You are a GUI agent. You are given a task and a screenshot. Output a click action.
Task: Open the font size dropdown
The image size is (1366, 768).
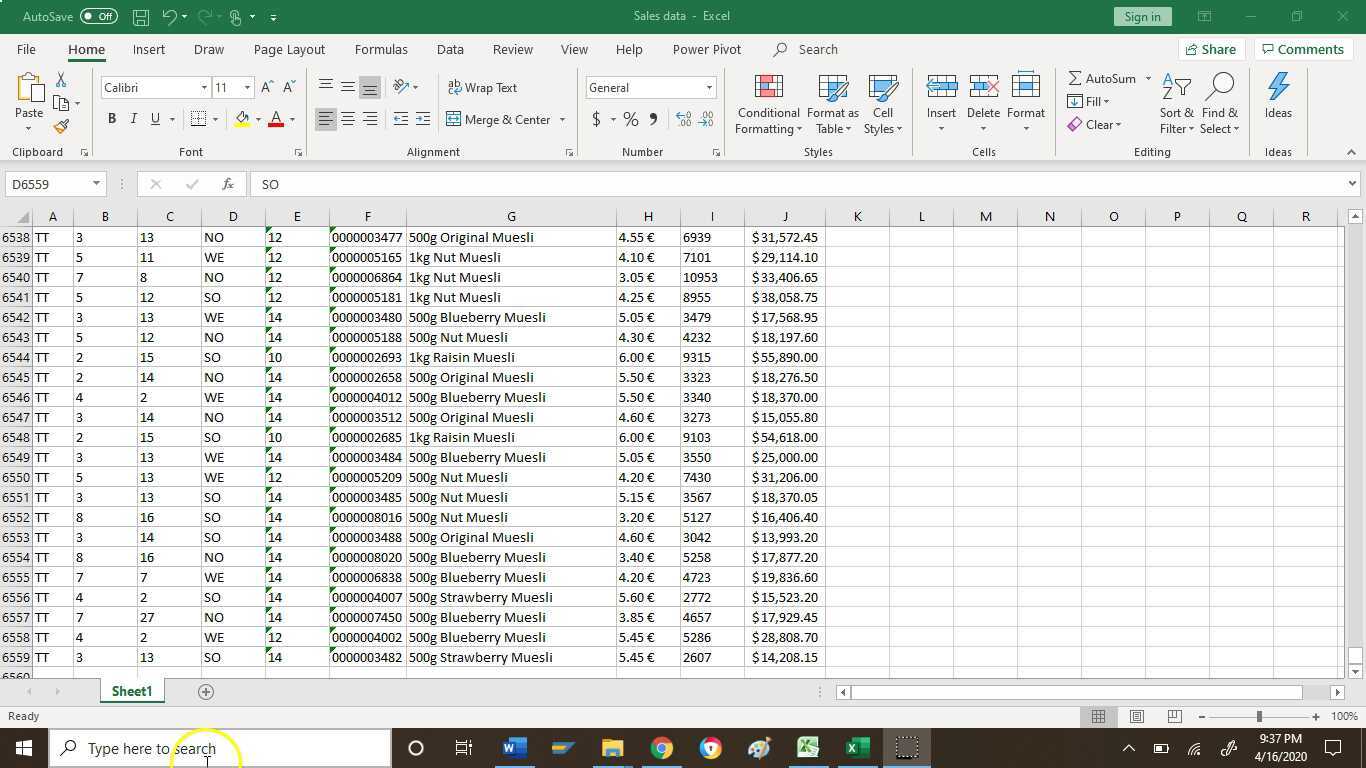click(x=246, y=88)
